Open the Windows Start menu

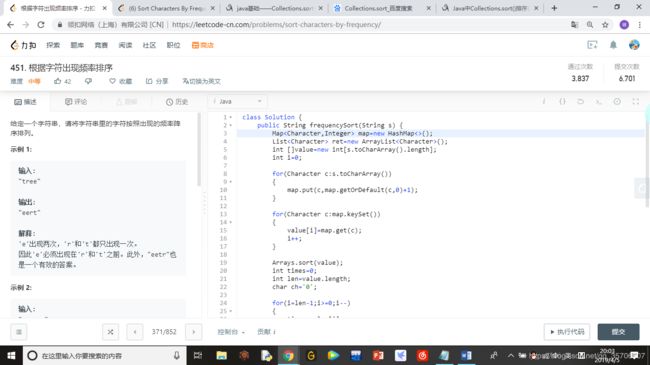(x=11, y=355)
